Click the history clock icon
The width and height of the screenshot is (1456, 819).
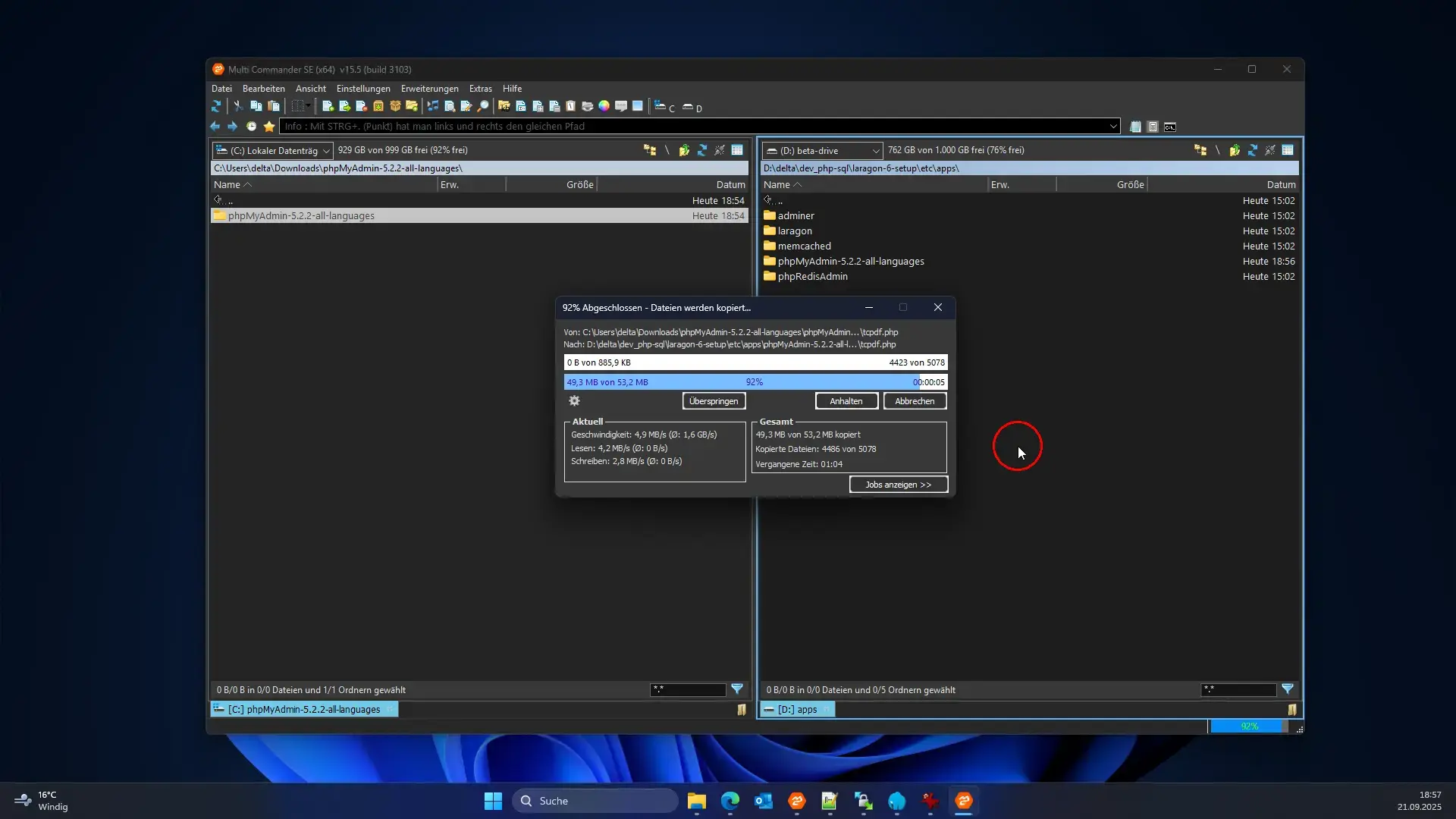pyautogui.click(x=251, y=127)
